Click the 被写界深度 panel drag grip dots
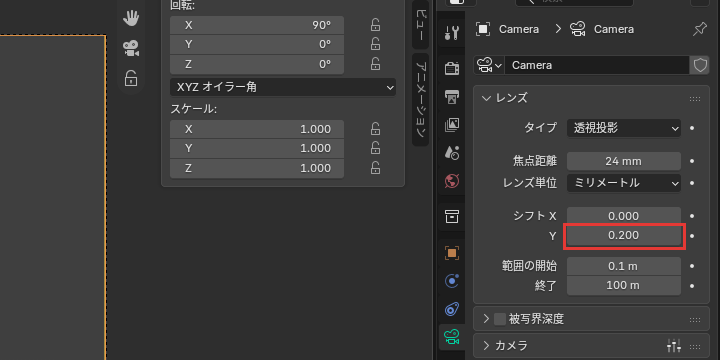This screenshot has width=720, height=360. click(x=695, y=320)
